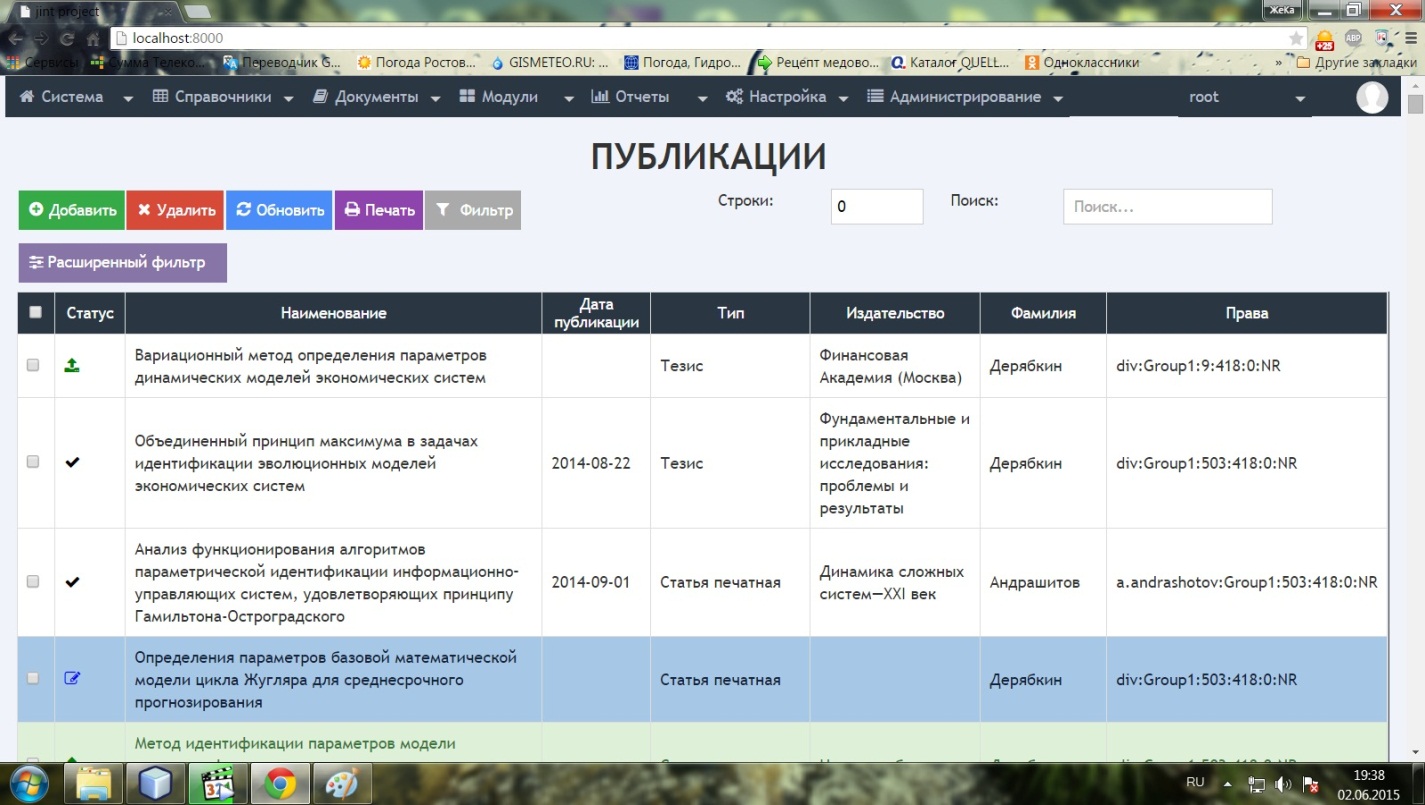Expand the Администрирование dropdown
The width and height of the screenshot is (1425, 805).
(963, 97)
